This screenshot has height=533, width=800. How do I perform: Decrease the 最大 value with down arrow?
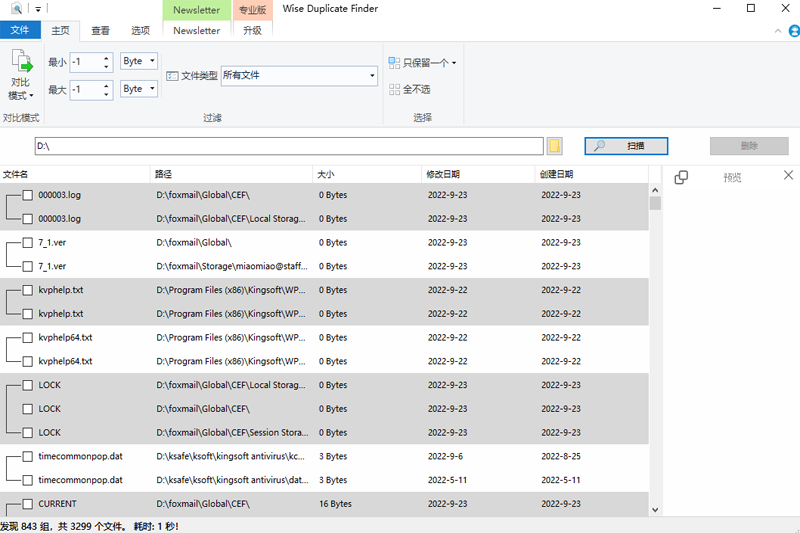(106, 94)
